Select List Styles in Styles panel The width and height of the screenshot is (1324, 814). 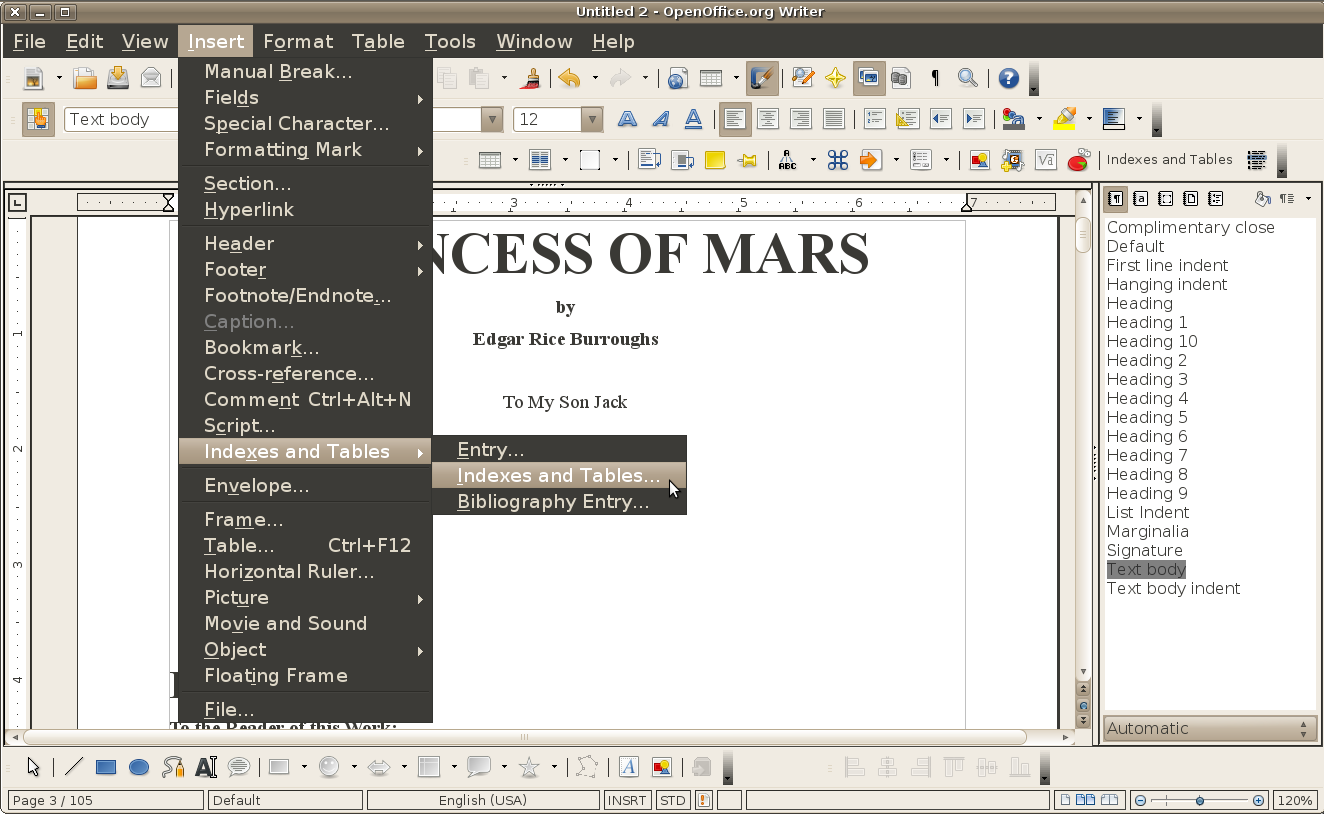[x=1215, y=199]
